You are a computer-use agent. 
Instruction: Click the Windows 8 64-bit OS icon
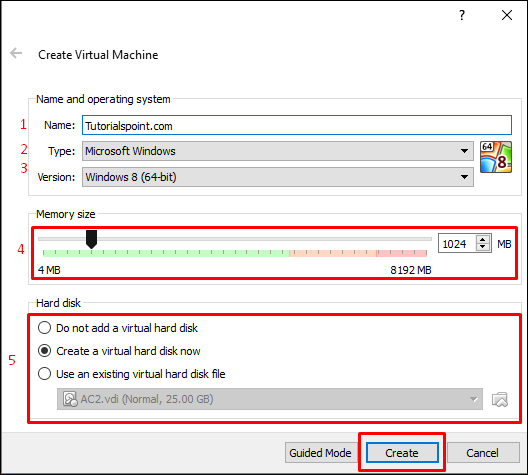pyautogui.click(x=496, y=157)
